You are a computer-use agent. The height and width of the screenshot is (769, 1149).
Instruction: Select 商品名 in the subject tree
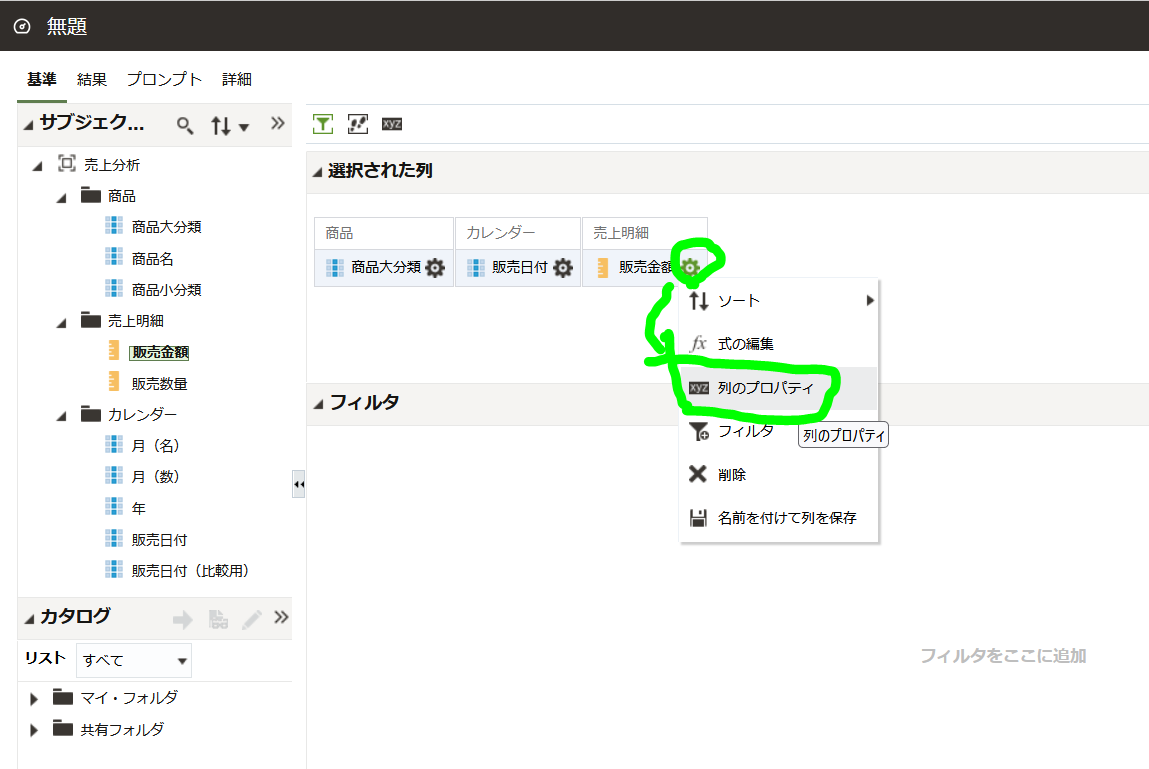coord(152,259)
